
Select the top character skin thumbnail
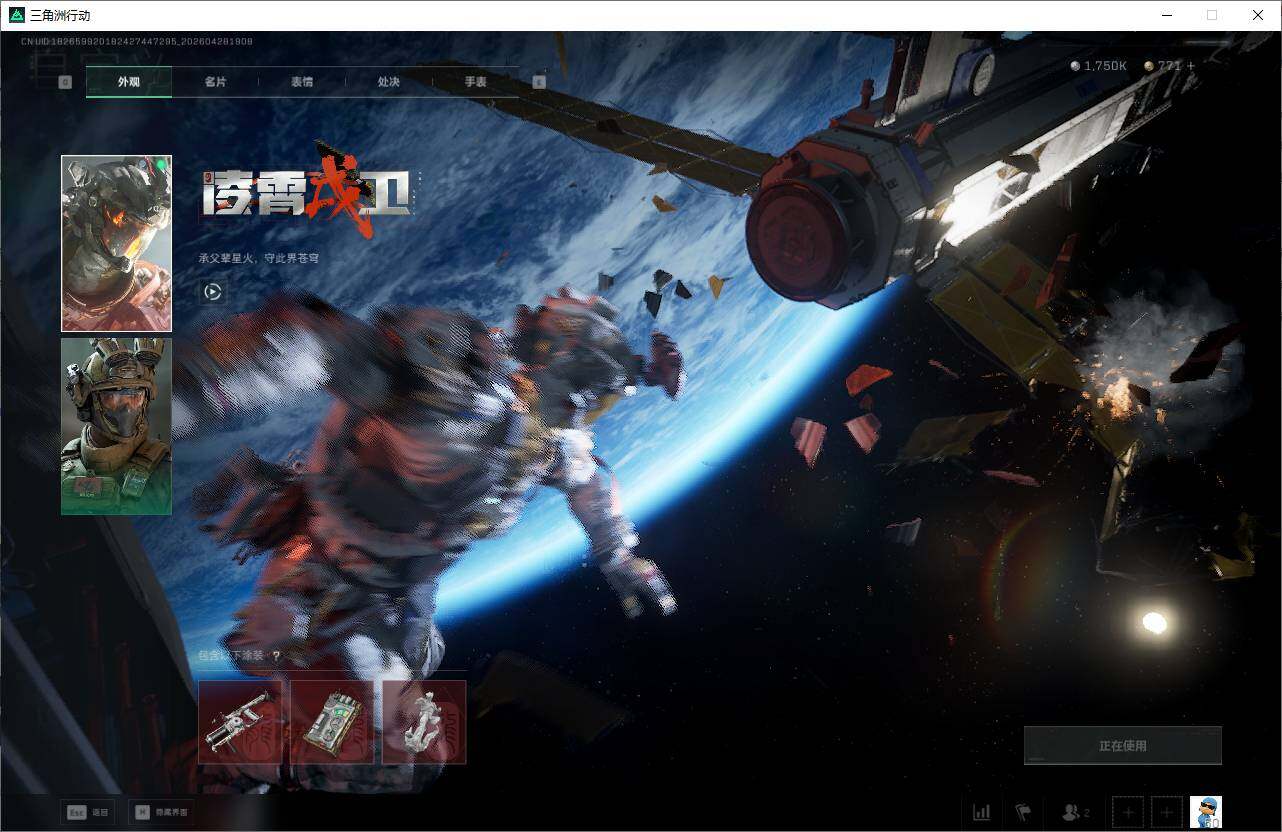(x=115, y=242)
